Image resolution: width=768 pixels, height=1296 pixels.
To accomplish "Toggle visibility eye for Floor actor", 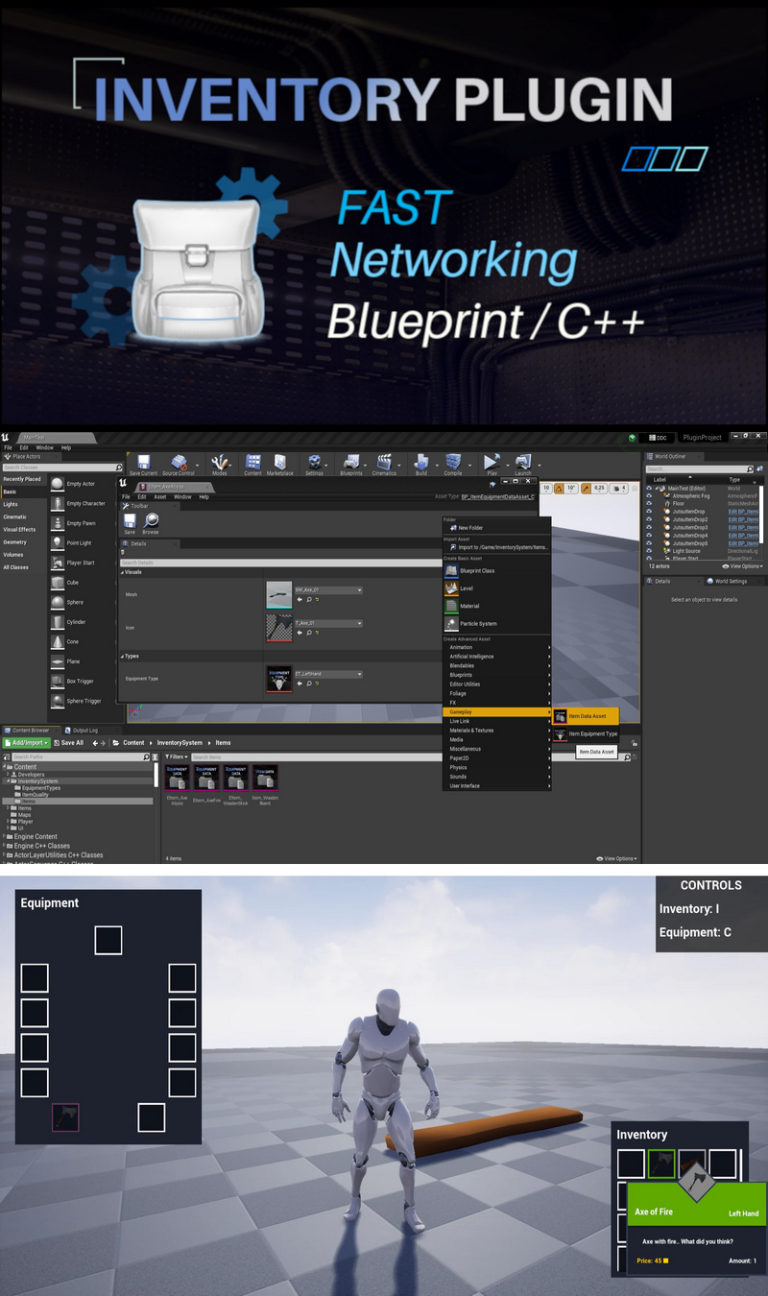I will coord(649,504).
